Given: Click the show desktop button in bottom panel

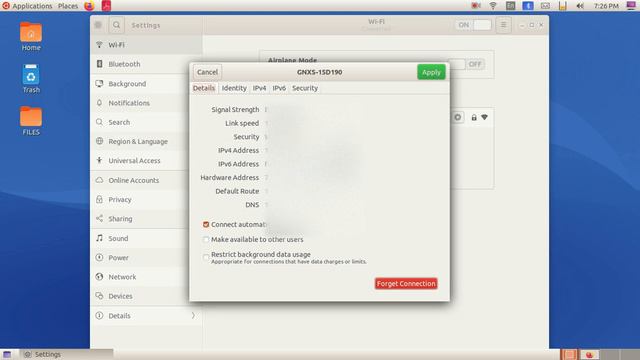Looking at the screenshot, I should click(7, 354).
